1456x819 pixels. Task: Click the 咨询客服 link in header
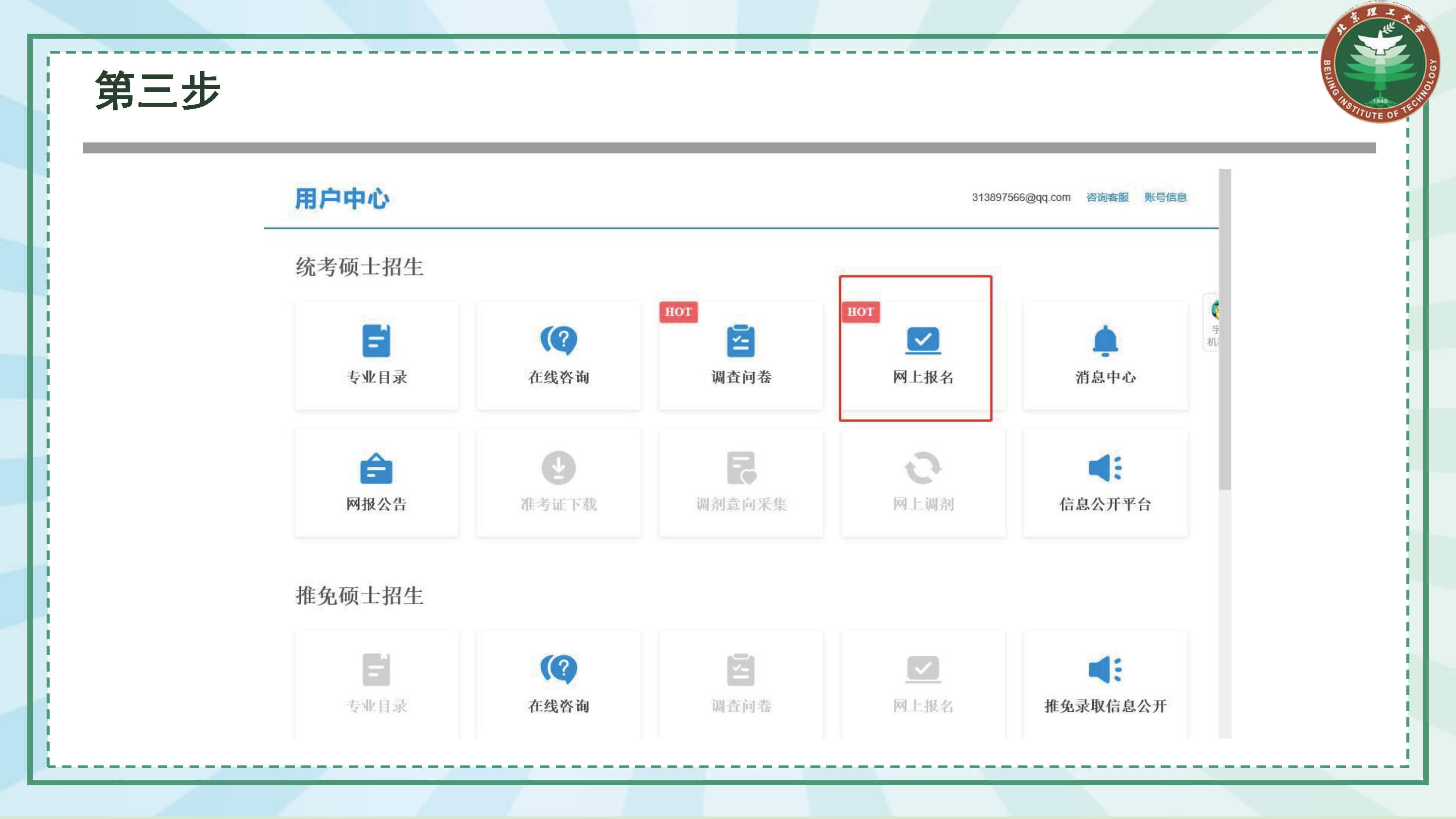pos(1107,197)
